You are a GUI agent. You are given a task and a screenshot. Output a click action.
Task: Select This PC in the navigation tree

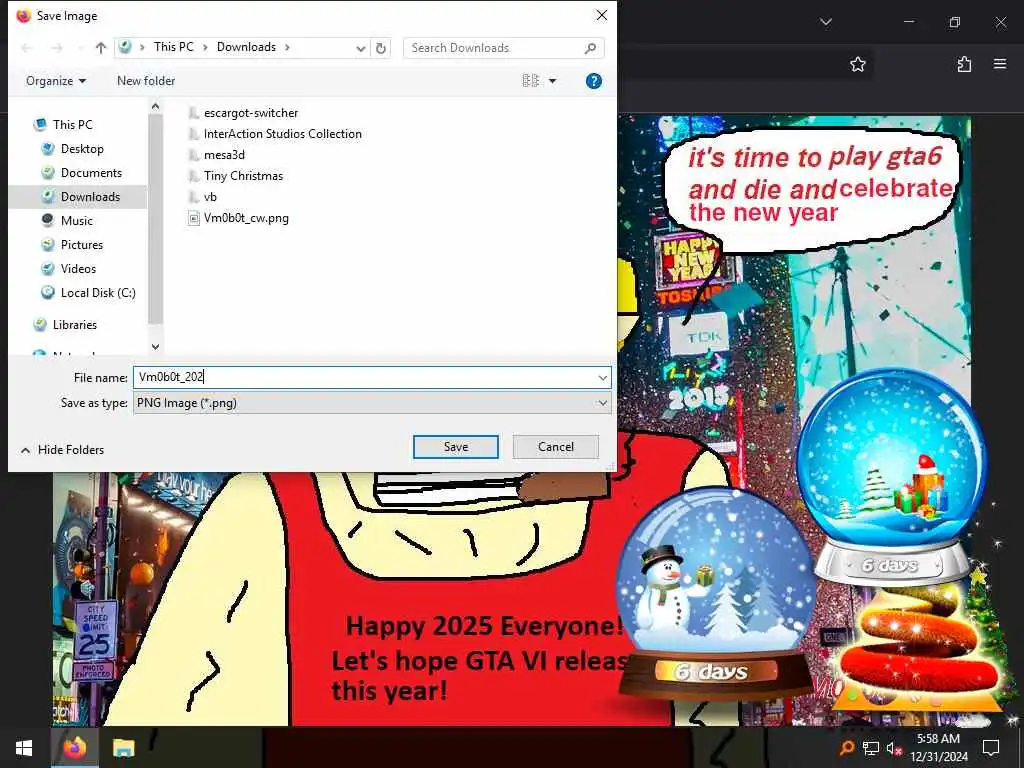pyautogui.click(x=72, y=124)
